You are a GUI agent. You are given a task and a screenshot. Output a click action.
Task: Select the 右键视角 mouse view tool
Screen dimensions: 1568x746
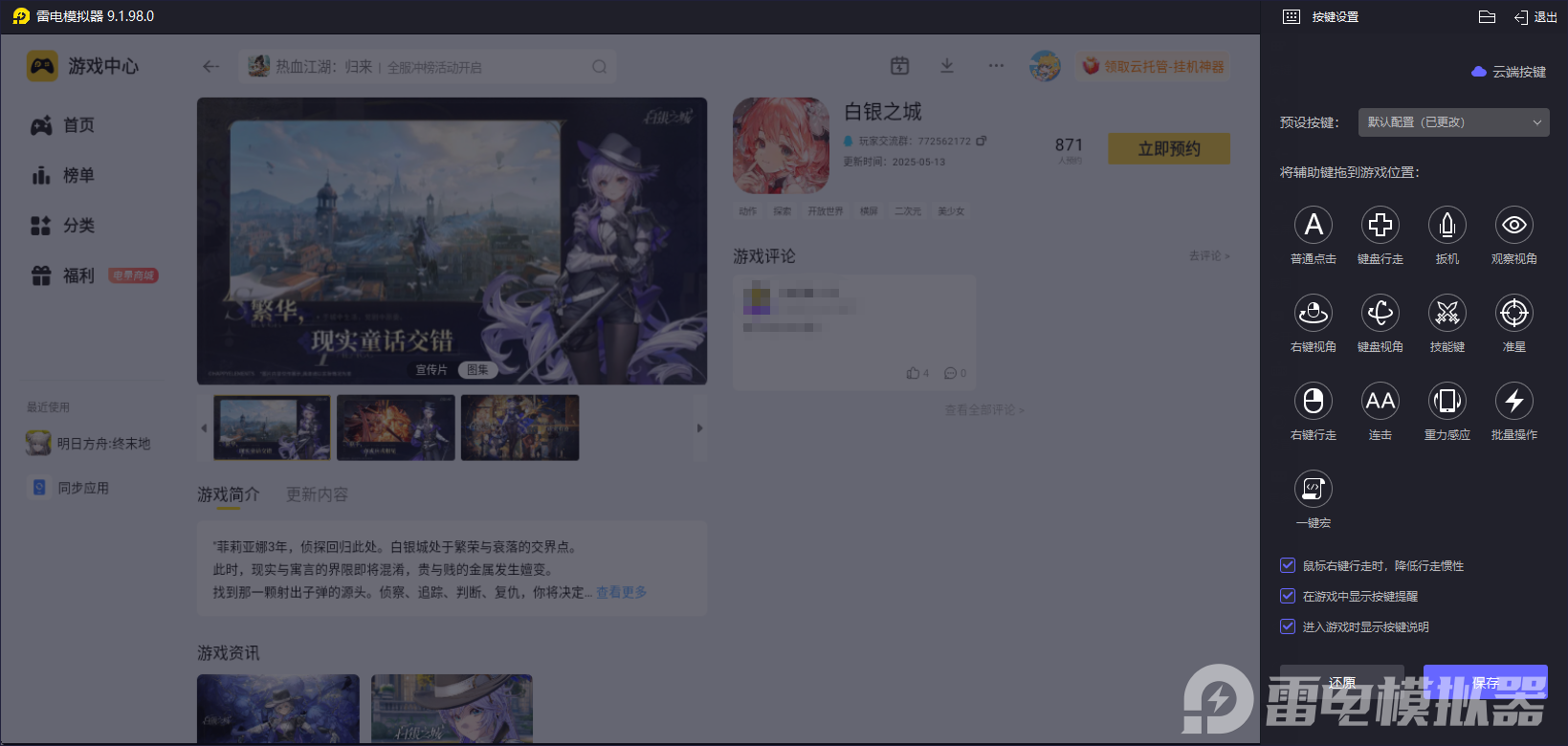[x=1314, y=313]
